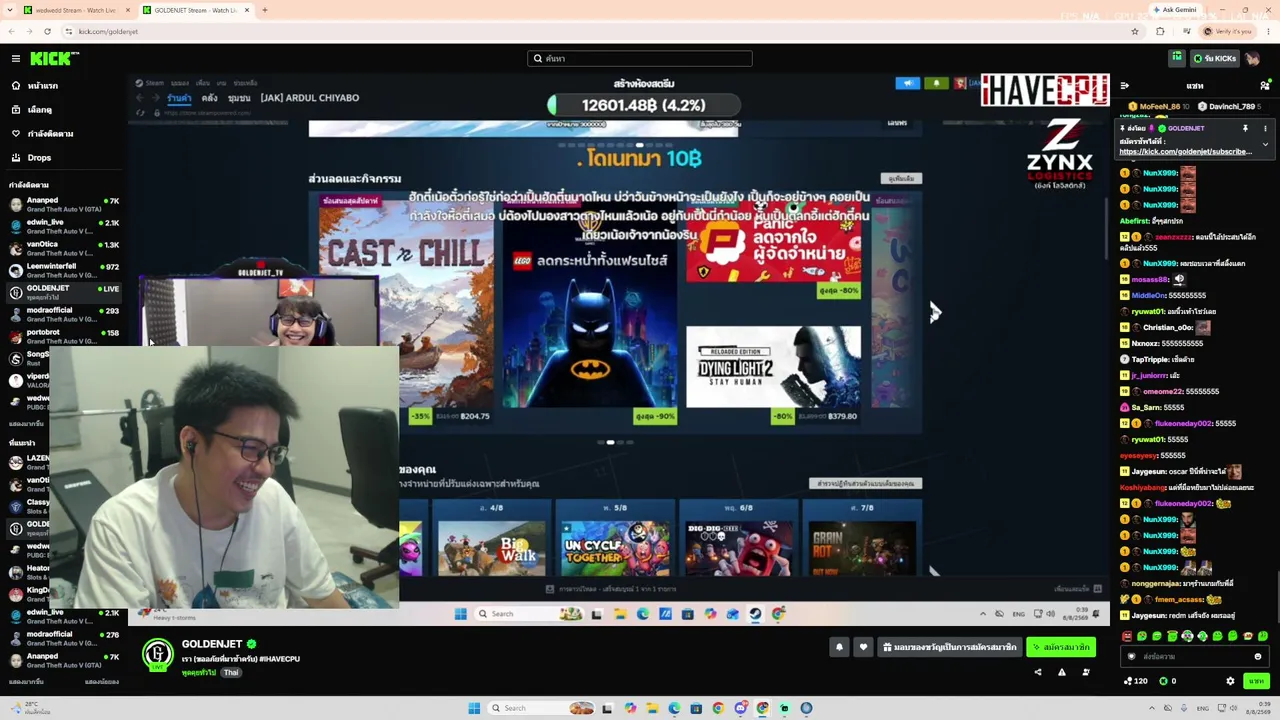Open the emoji picker in chat input
Viewport: 1280px width, 720px height.
click(1258, 657)
